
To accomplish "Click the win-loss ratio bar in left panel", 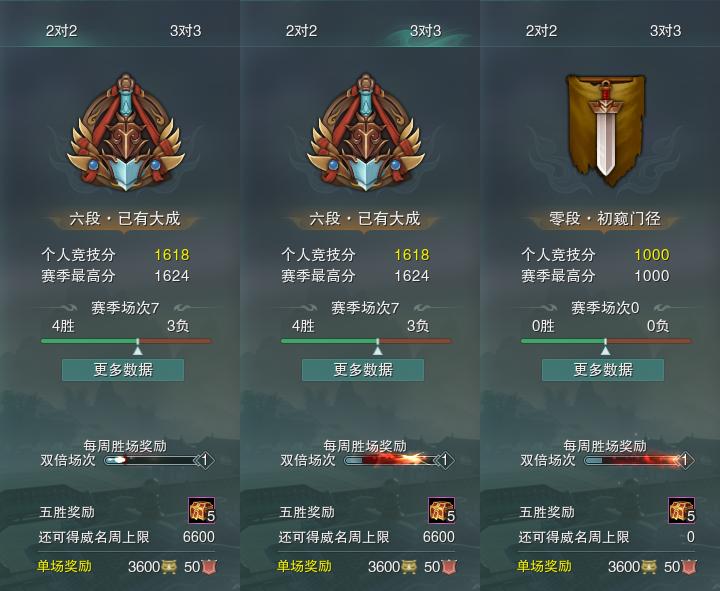I will click(126, 341).
